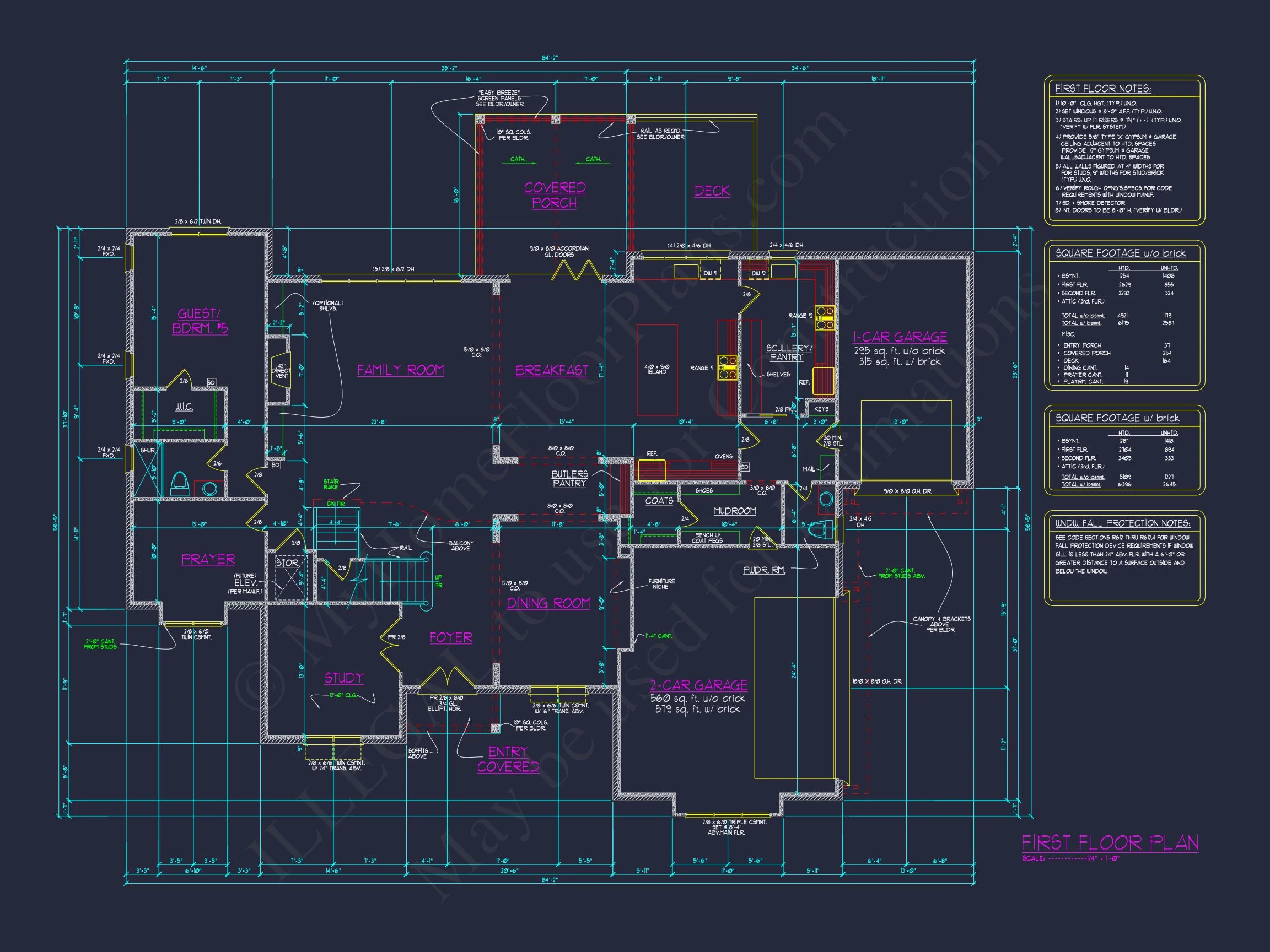Click the round sink in guest bath
Image resolution: width=1270 pixels, height=952 pixels.
209,489
